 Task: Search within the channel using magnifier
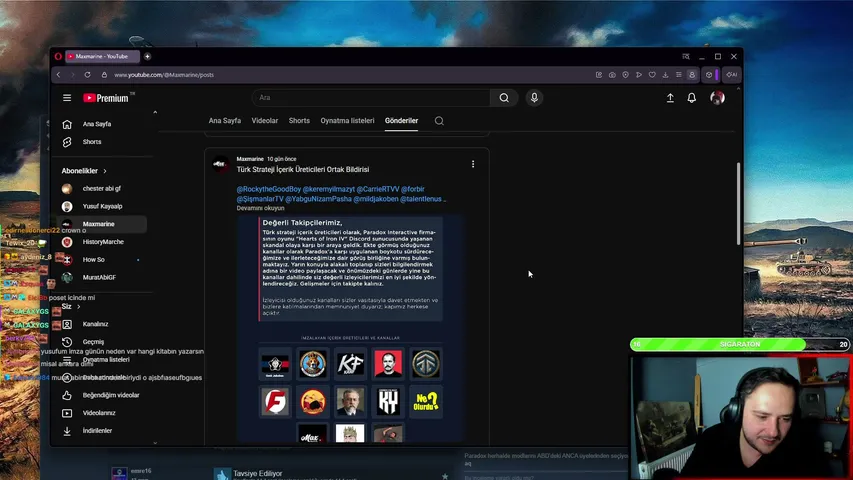pos(439,121)
